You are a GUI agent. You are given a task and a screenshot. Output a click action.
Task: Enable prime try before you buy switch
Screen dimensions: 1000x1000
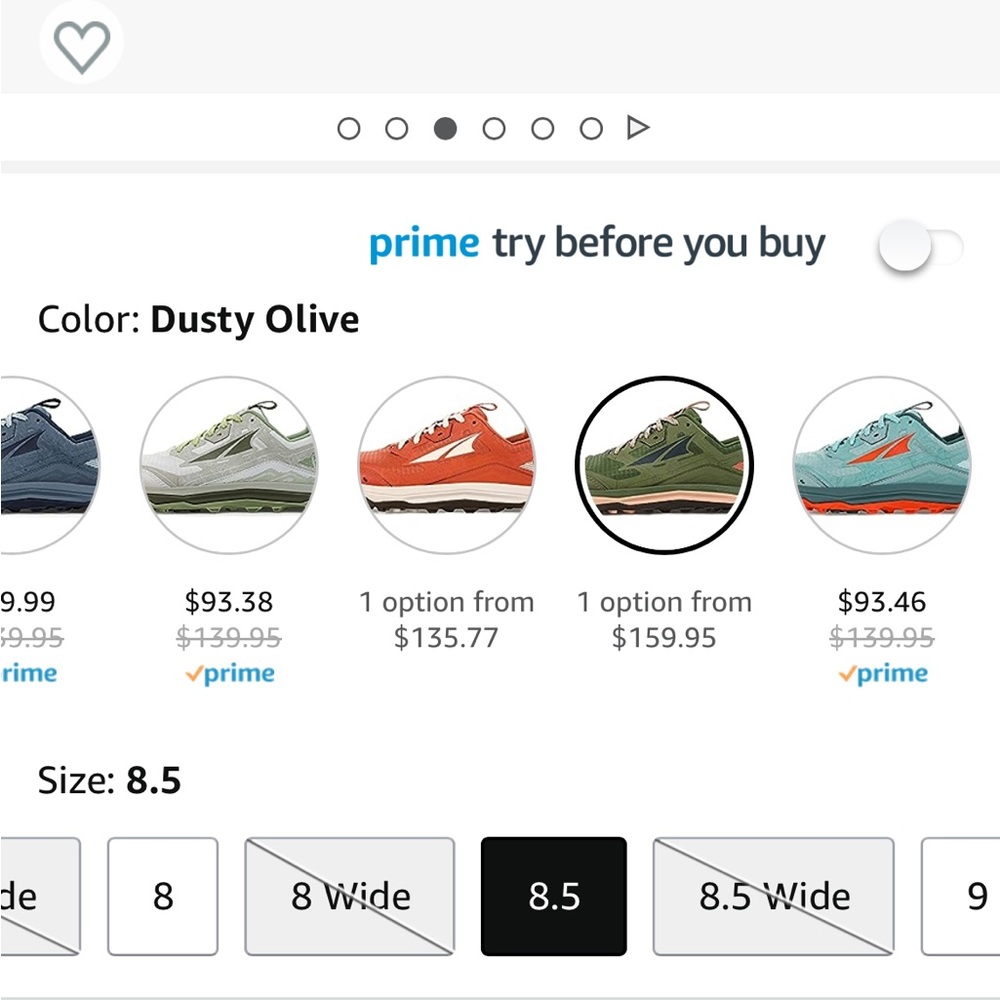coord(920,246)
